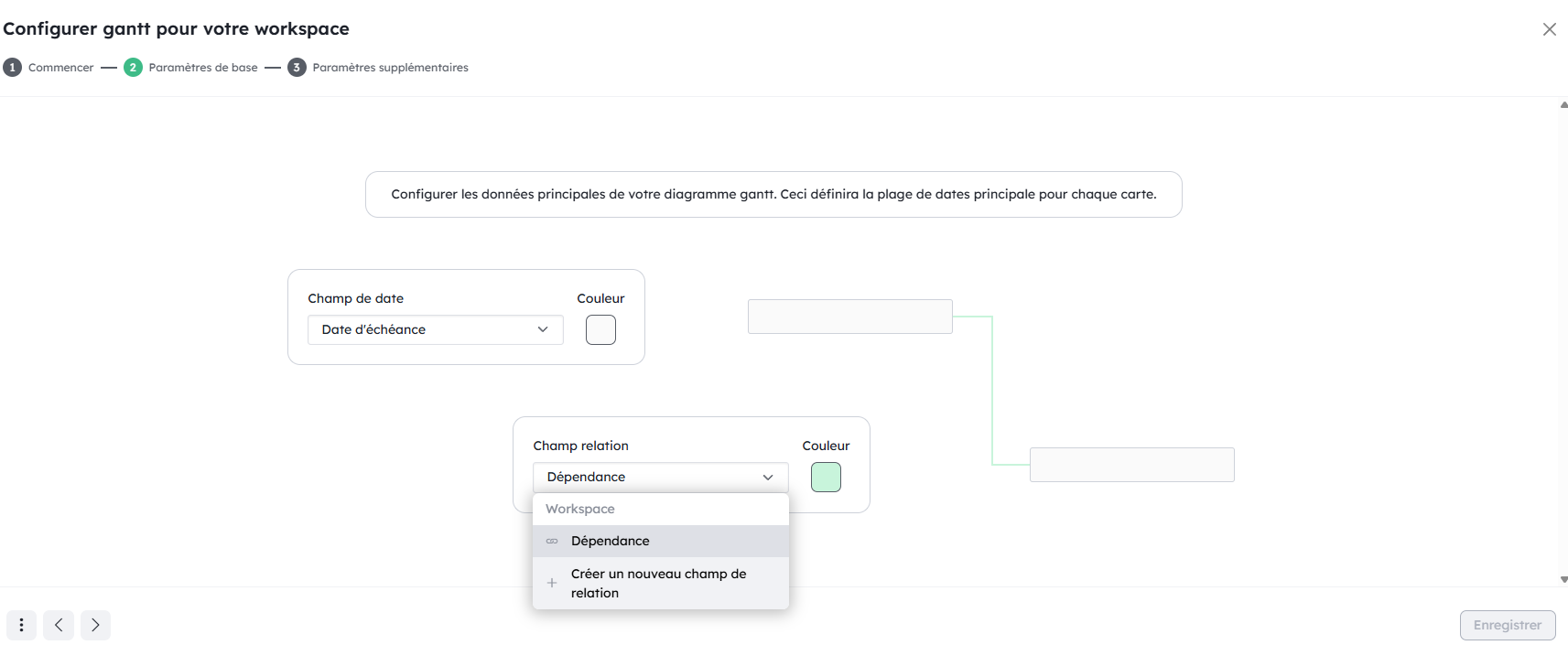
Task: Pick the date field color swatch
Action: pyautogui.click(x=600, y=329)
